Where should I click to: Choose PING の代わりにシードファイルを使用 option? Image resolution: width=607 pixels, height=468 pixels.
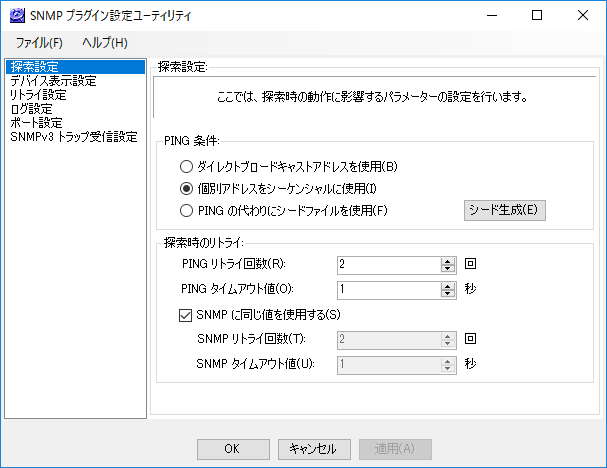[186, 211]
